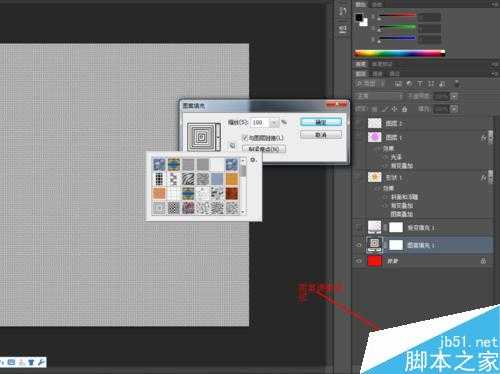Show the 渐变填充 1 layer

pyautogui.click(x=359, y=228)
